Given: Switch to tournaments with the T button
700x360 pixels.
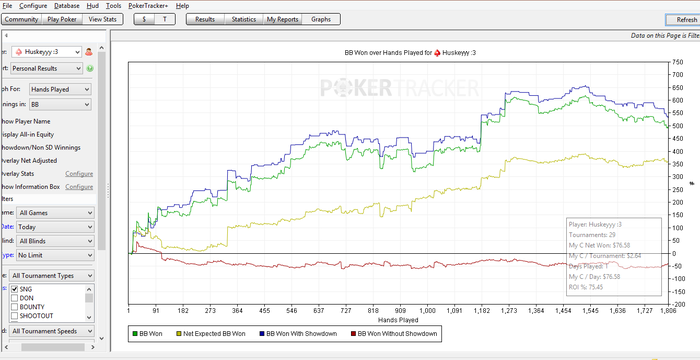Looking at the screenshot, I should 165,19.
